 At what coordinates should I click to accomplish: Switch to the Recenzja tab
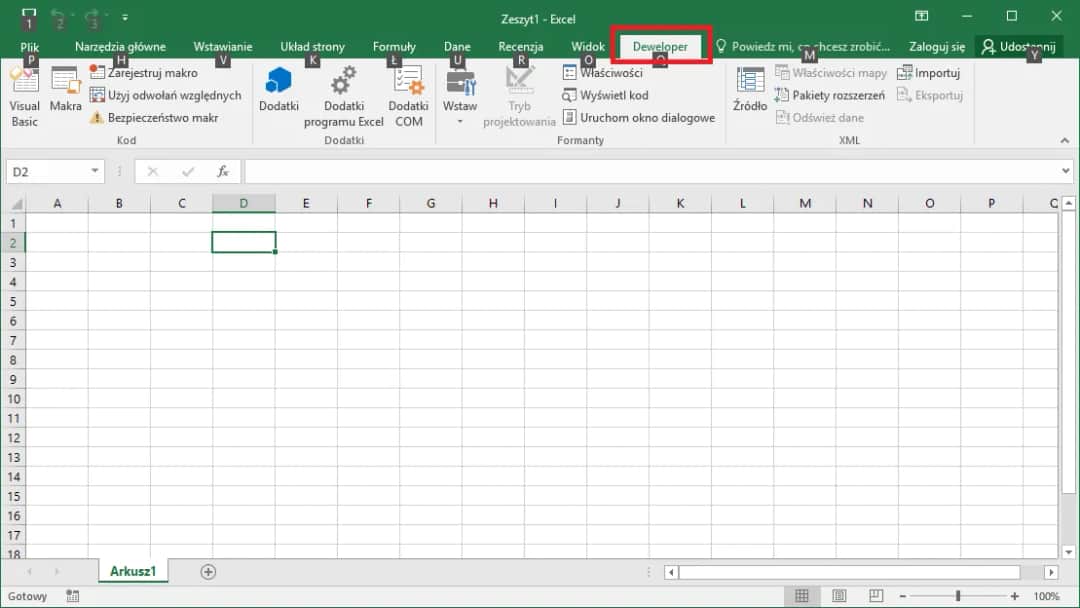point(520,46)
